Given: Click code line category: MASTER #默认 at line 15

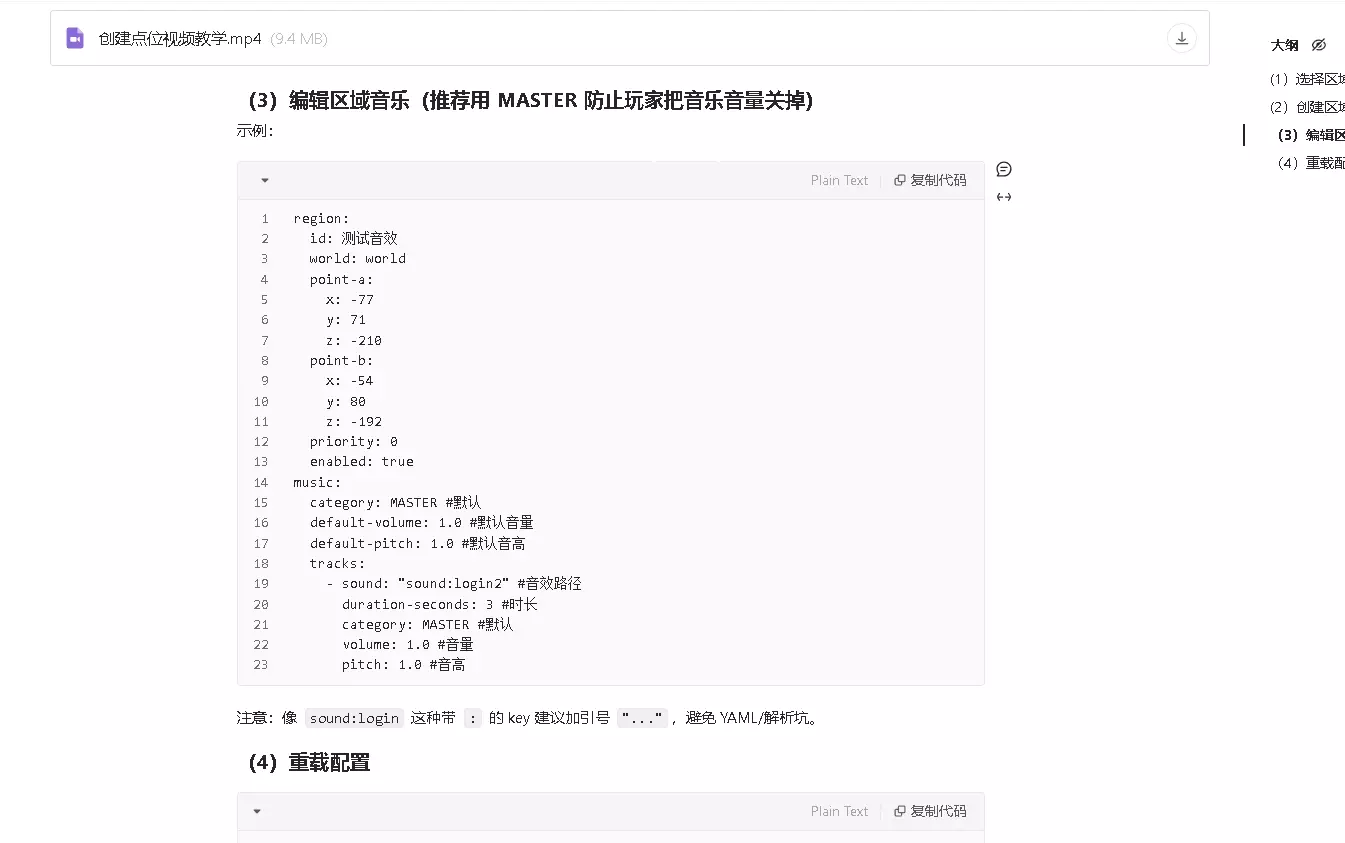Looking at the screenshot, I should coord(395,502).
